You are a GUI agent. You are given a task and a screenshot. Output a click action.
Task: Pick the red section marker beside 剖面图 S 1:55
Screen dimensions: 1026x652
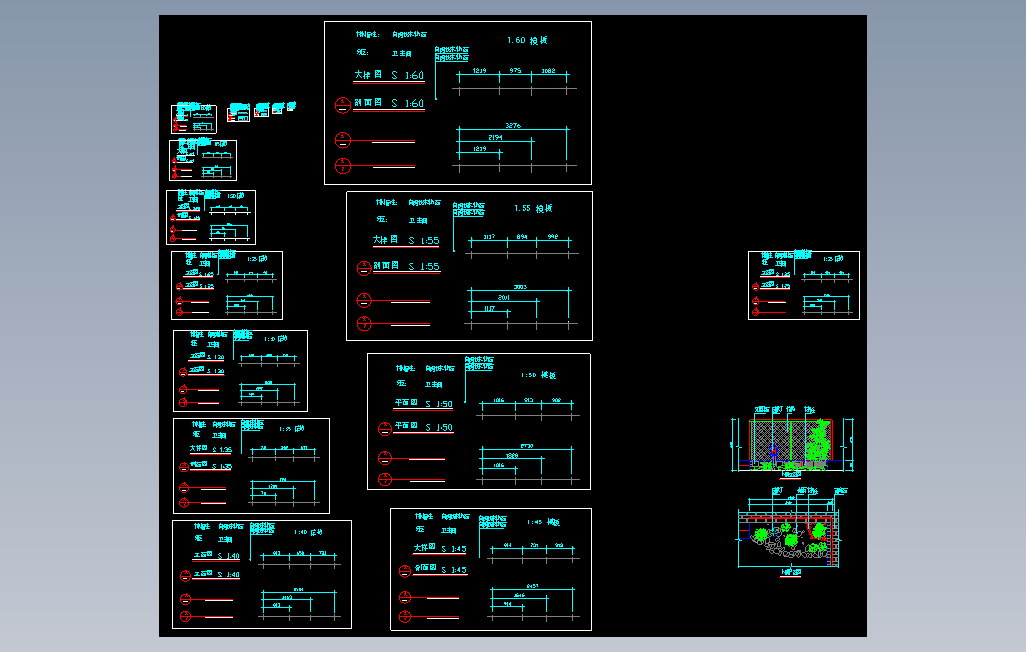[x=364, y=268]
